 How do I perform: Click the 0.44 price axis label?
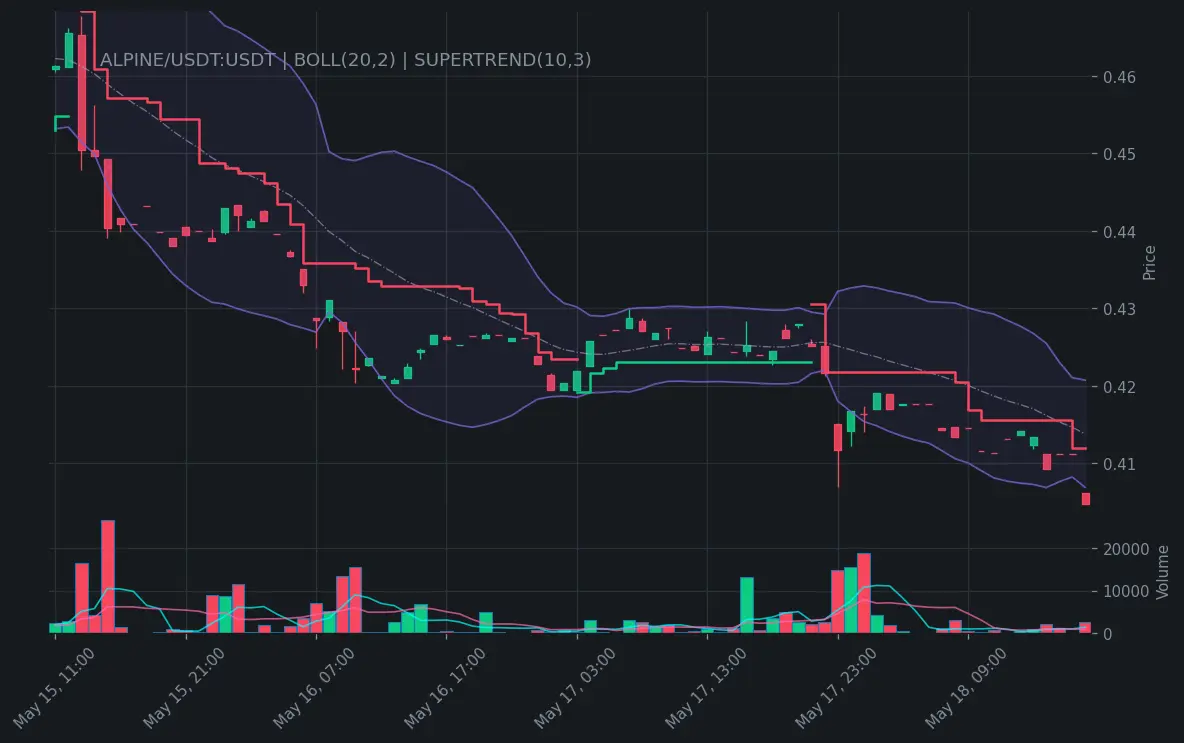pyautogui.click(x=1119, y=232)
